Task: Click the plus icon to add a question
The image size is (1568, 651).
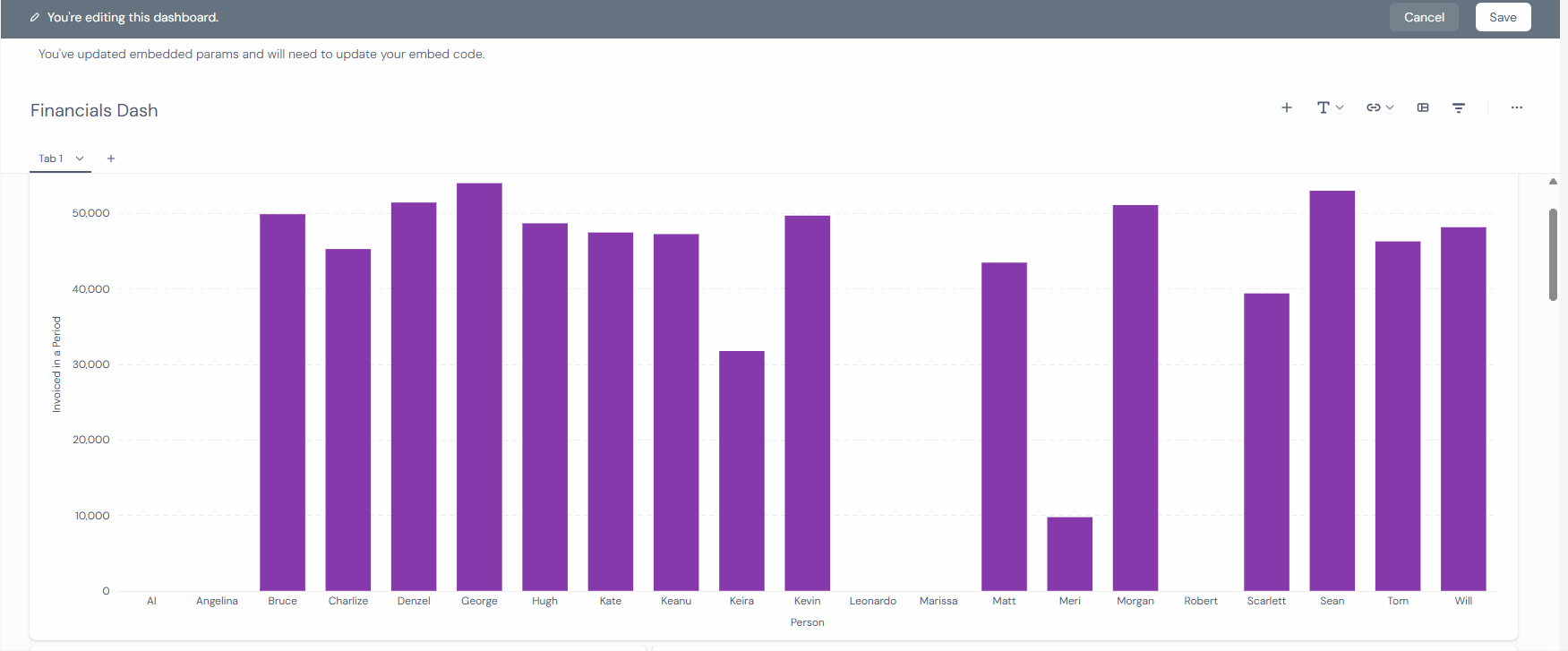Action: [1286, 107]
